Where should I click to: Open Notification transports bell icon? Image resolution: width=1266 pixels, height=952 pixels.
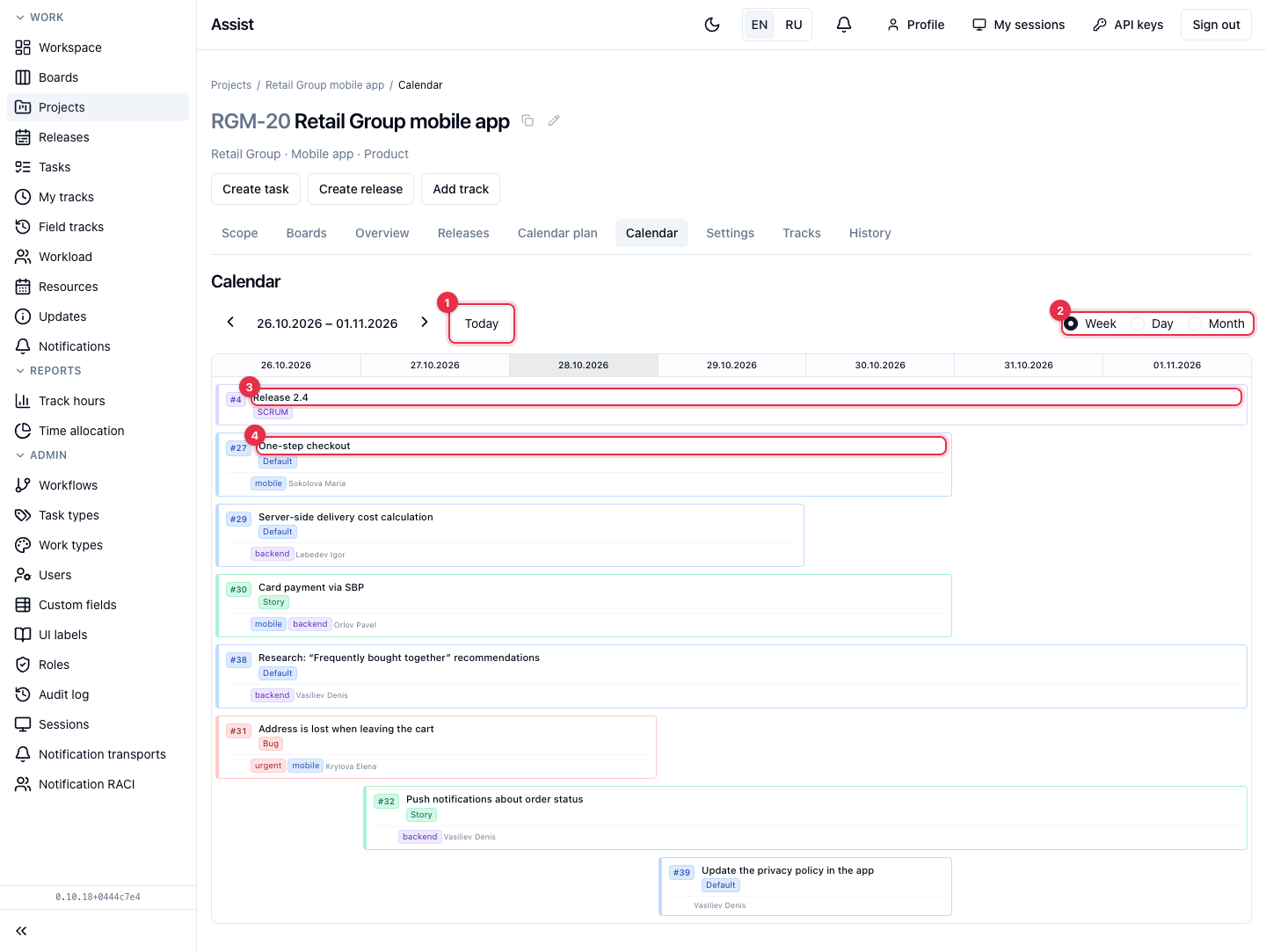click(23, 754)
